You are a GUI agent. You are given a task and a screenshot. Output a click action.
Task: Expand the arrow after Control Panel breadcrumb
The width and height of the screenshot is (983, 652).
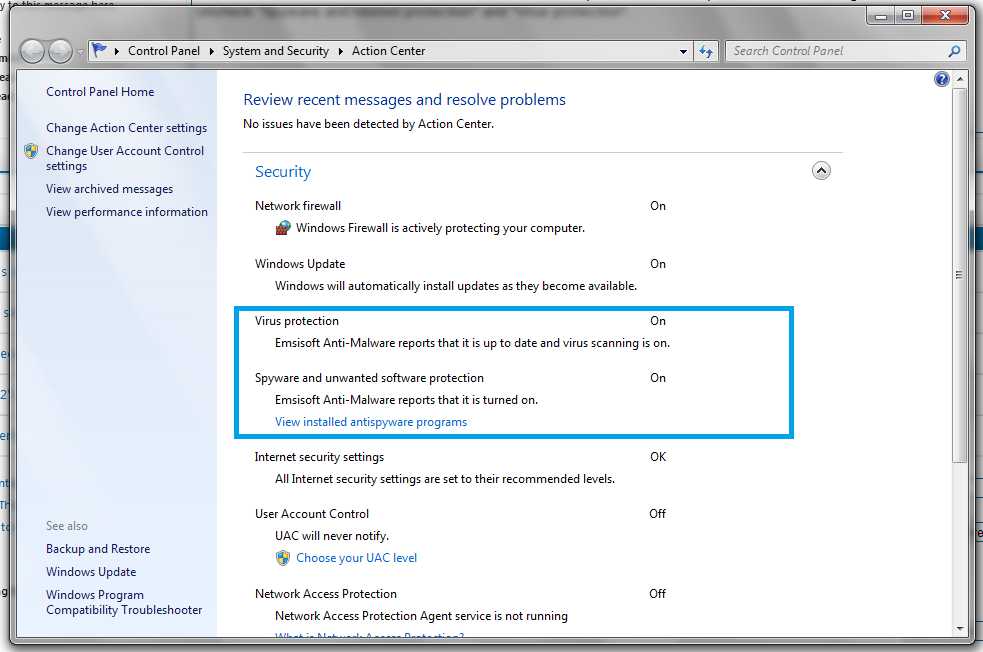tap(212, 51)
